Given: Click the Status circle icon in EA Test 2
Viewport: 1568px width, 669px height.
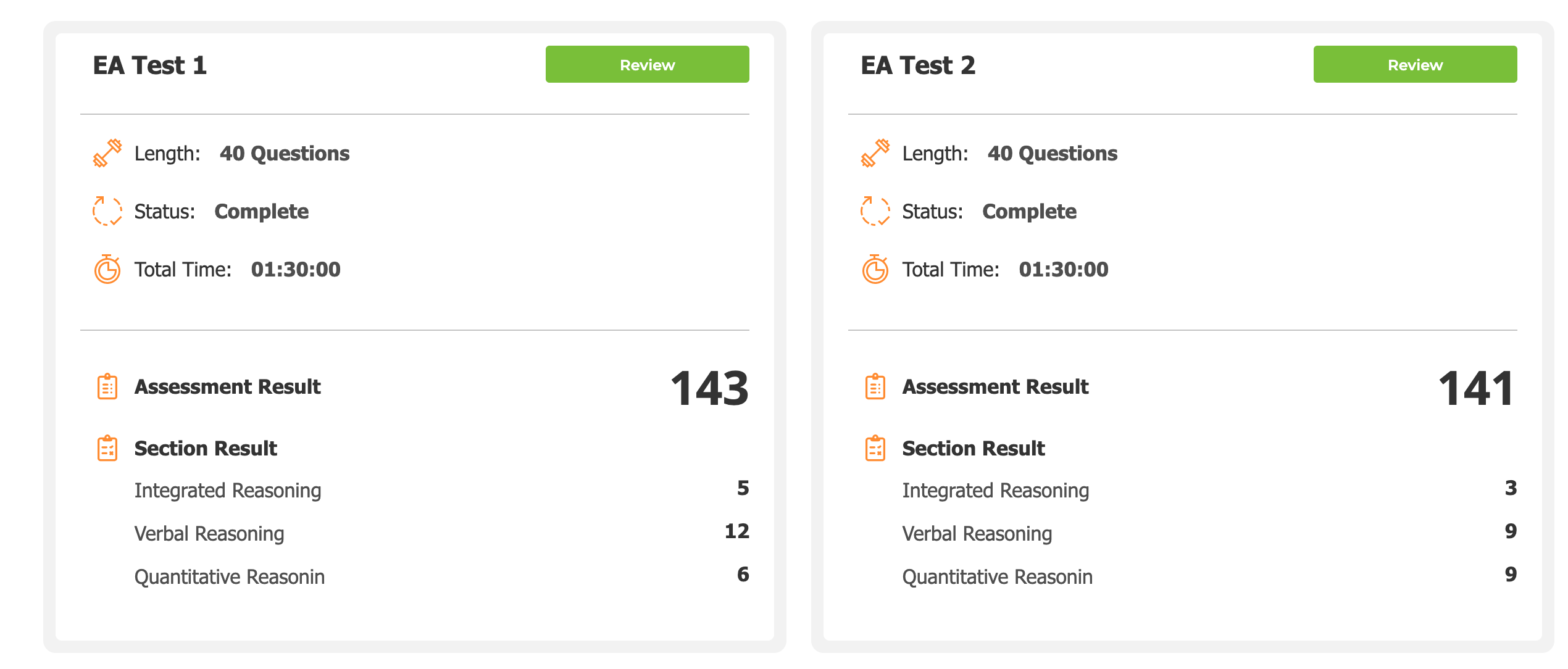Looking at the screenshot, I should (875, 211).
